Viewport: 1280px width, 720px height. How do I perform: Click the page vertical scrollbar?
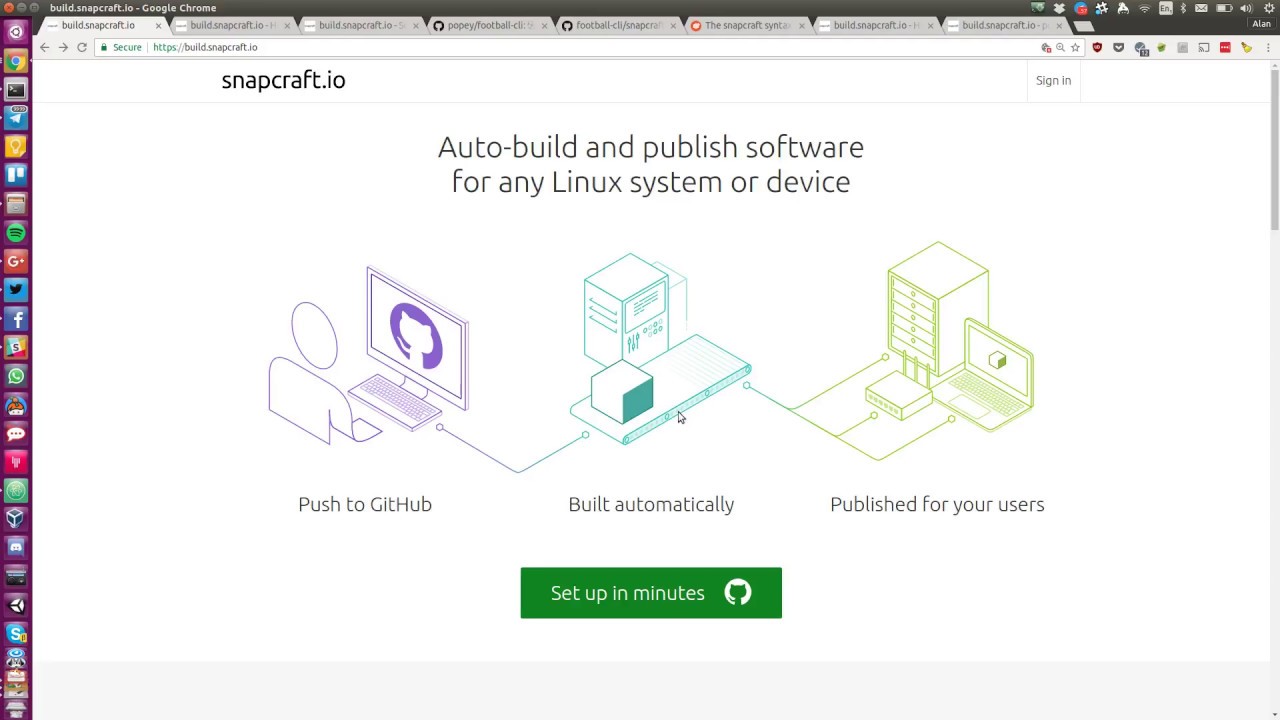pyautogui.click(x=1274, y=150)
